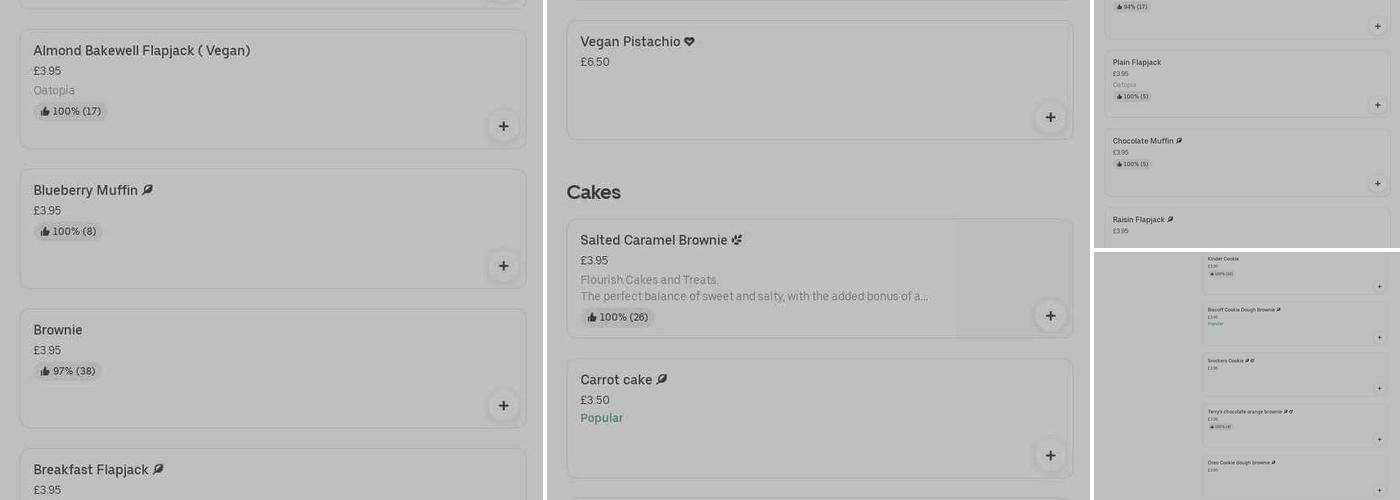Click the Cakes section heading
The width and height of the screenshot is (1400, 500).
click(593, 192)
